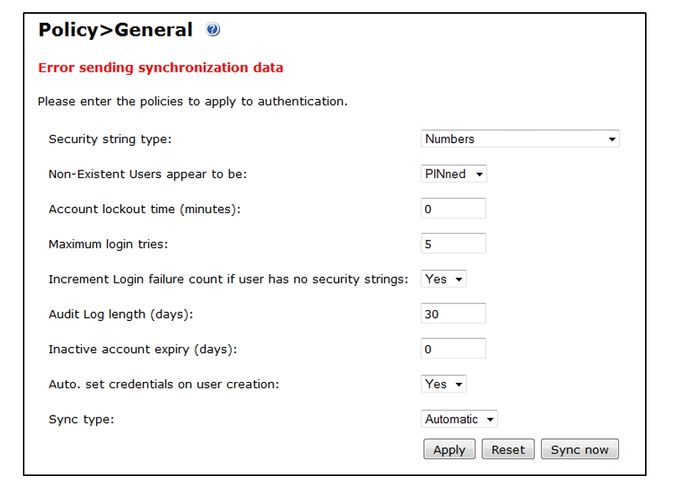The height and width of the screenshot is (489, 700).
Task: Open the Increment Login failure count dropdown
Action: pos(443,279)
